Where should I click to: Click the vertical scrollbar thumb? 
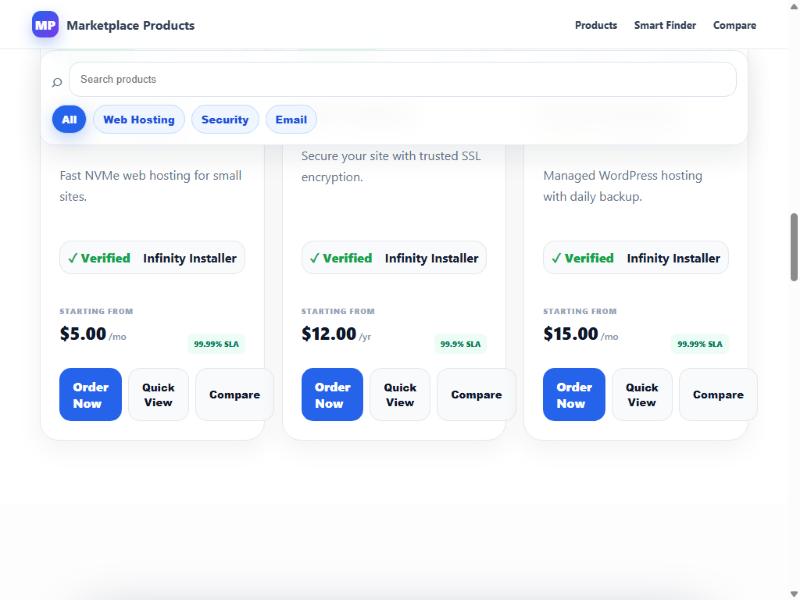(794, 247)
